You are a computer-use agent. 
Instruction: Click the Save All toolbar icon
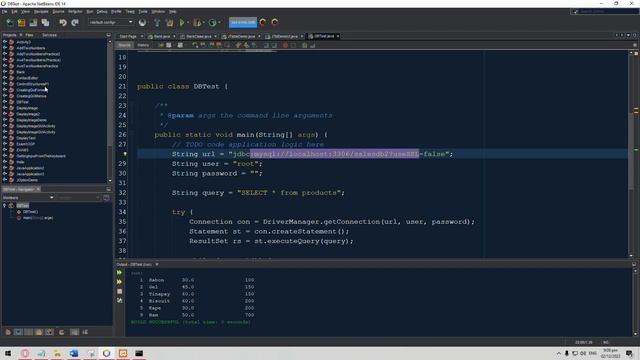tap(45, 22)
